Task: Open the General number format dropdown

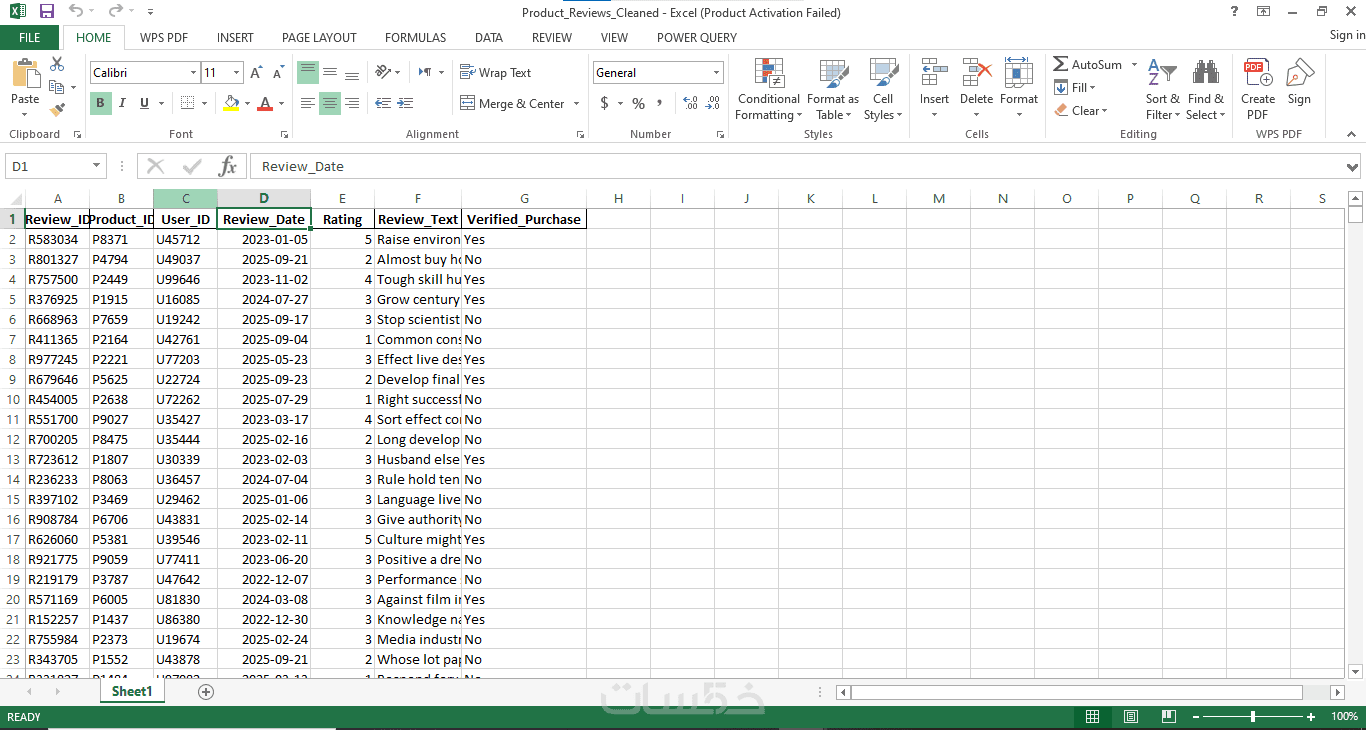Action: pos(716,73)
